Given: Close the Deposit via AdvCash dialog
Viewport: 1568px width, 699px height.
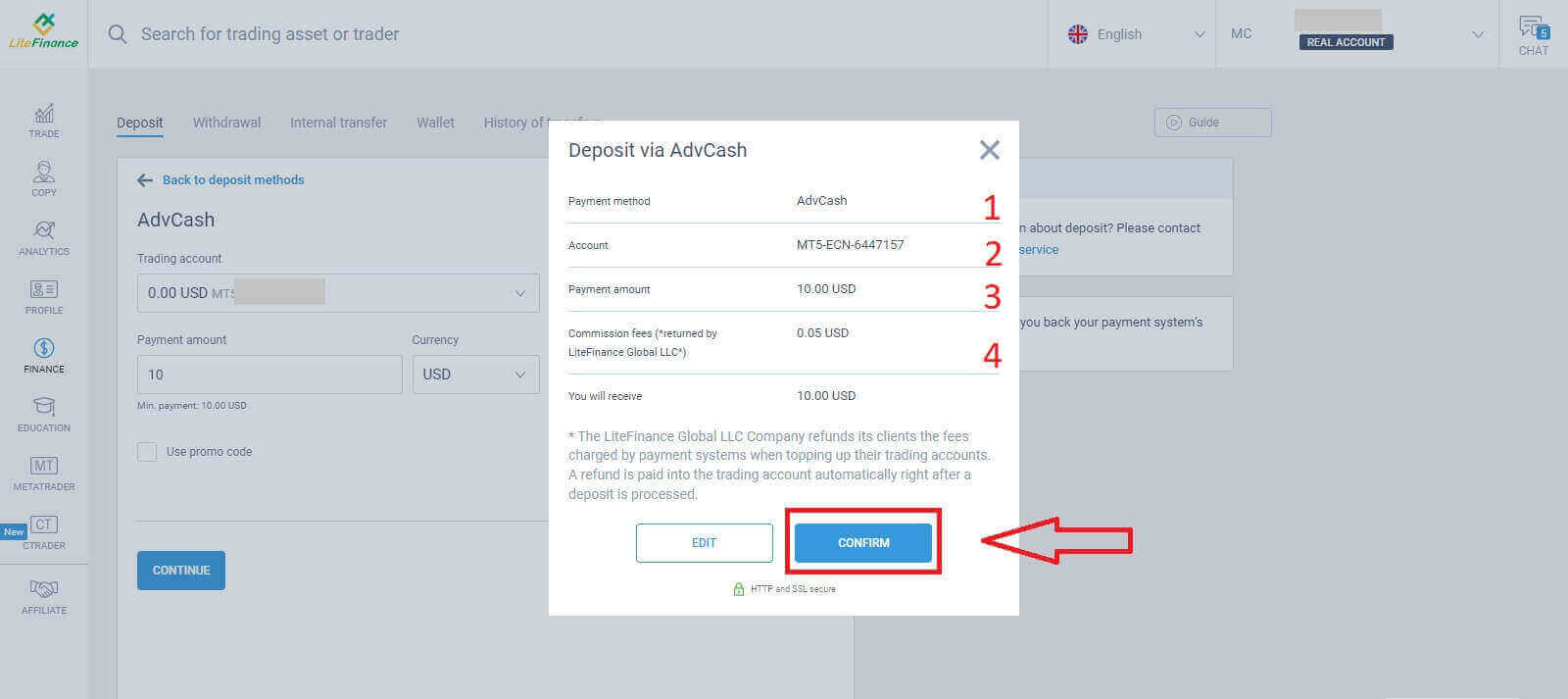Looking at the screenshot, I should [990, 150].
